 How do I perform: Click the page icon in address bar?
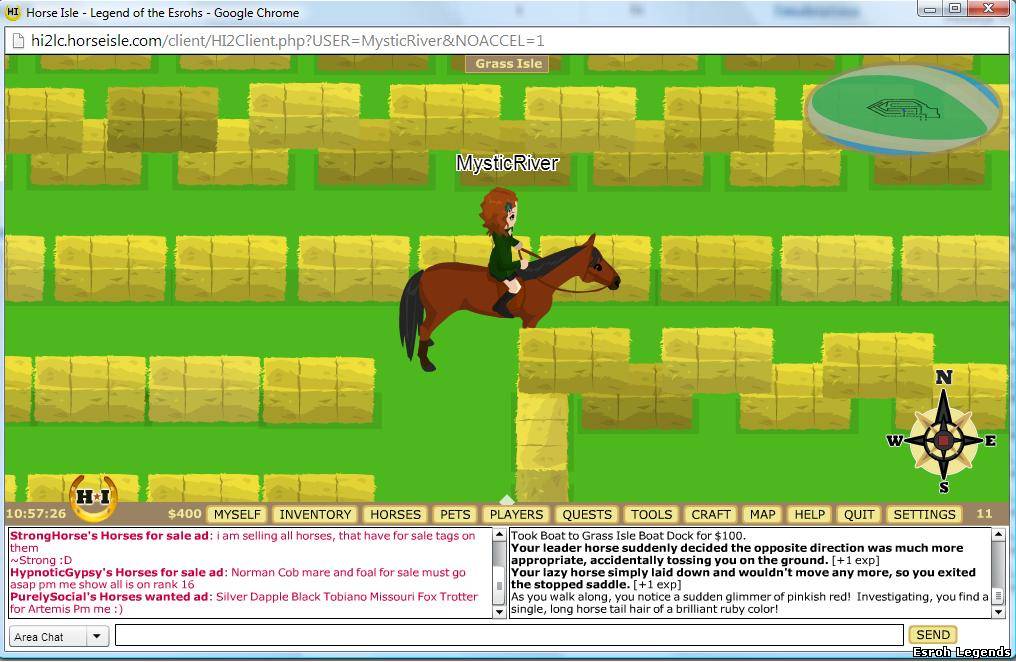pyautogui.click(x=18, y=41)
